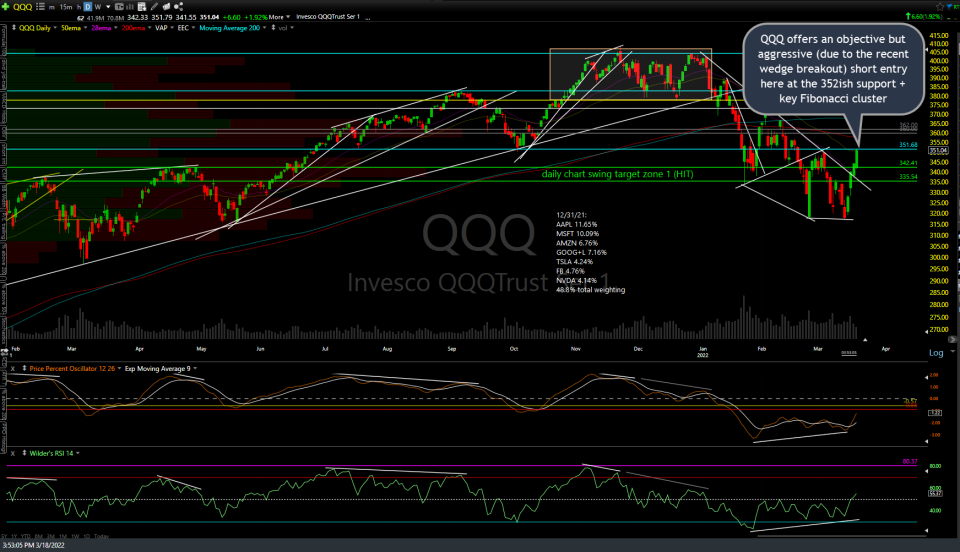Open the 200ema indicator dropdown
The width and height of the screenshot is (960, 552).
point(149,28)
